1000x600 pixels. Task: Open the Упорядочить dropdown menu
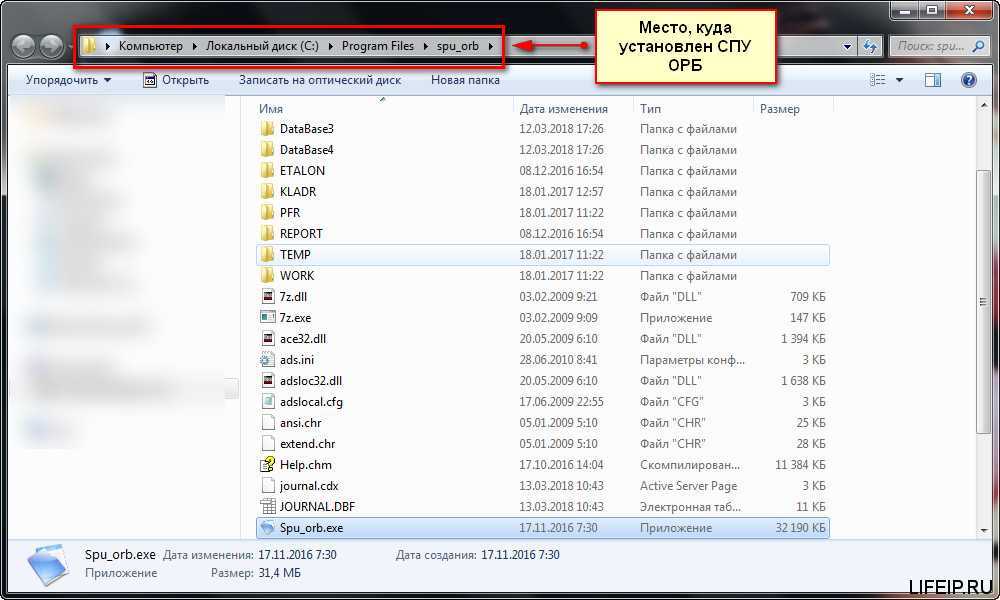[68, 80]
